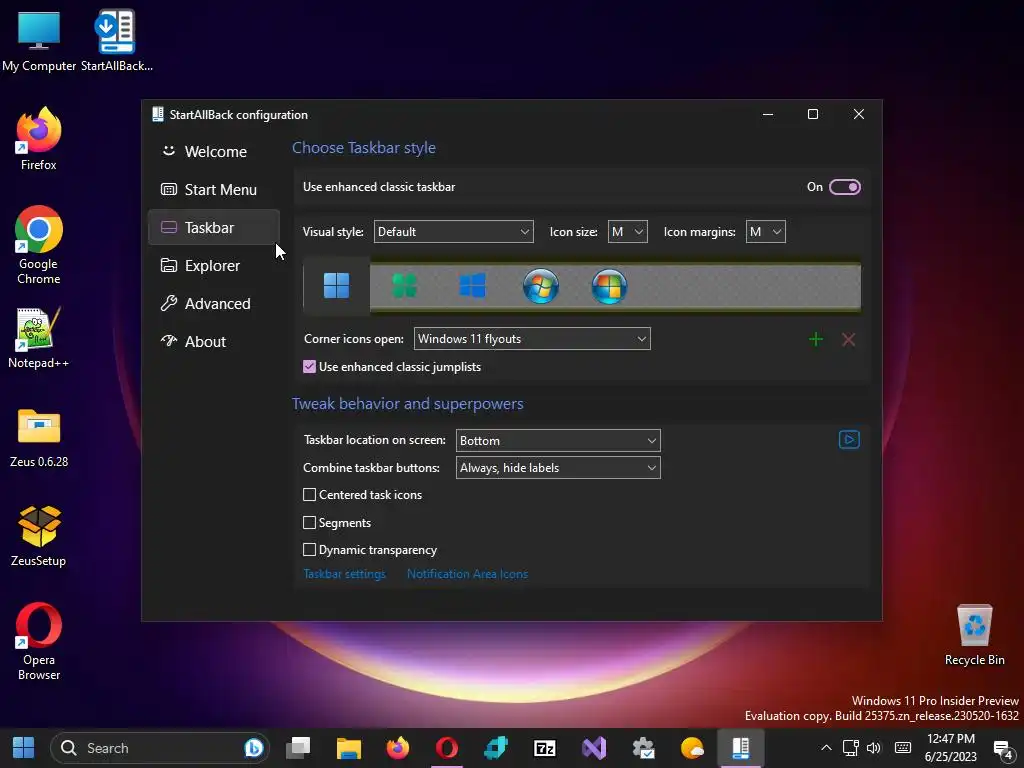Click the StartAllBack taskbar icon
The height and width of the screenshot is (768, 1024).
741,748
